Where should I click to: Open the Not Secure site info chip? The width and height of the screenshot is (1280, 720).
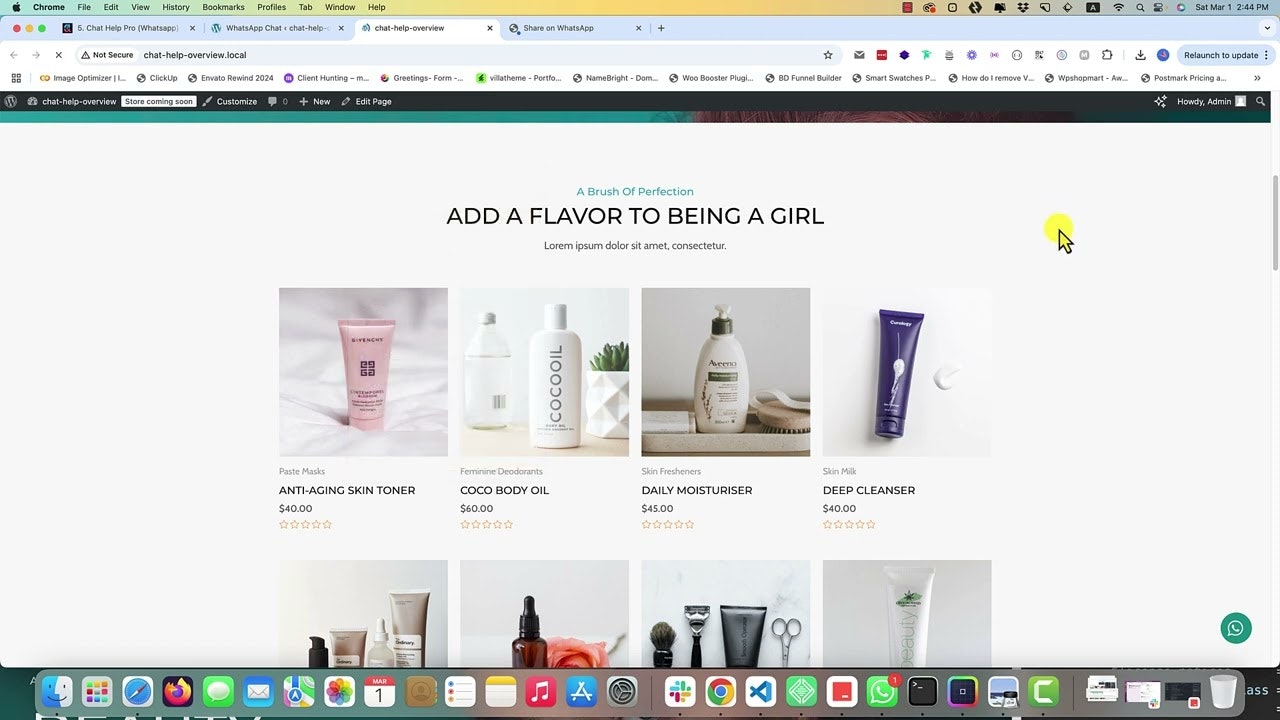[x=107, y=55]
